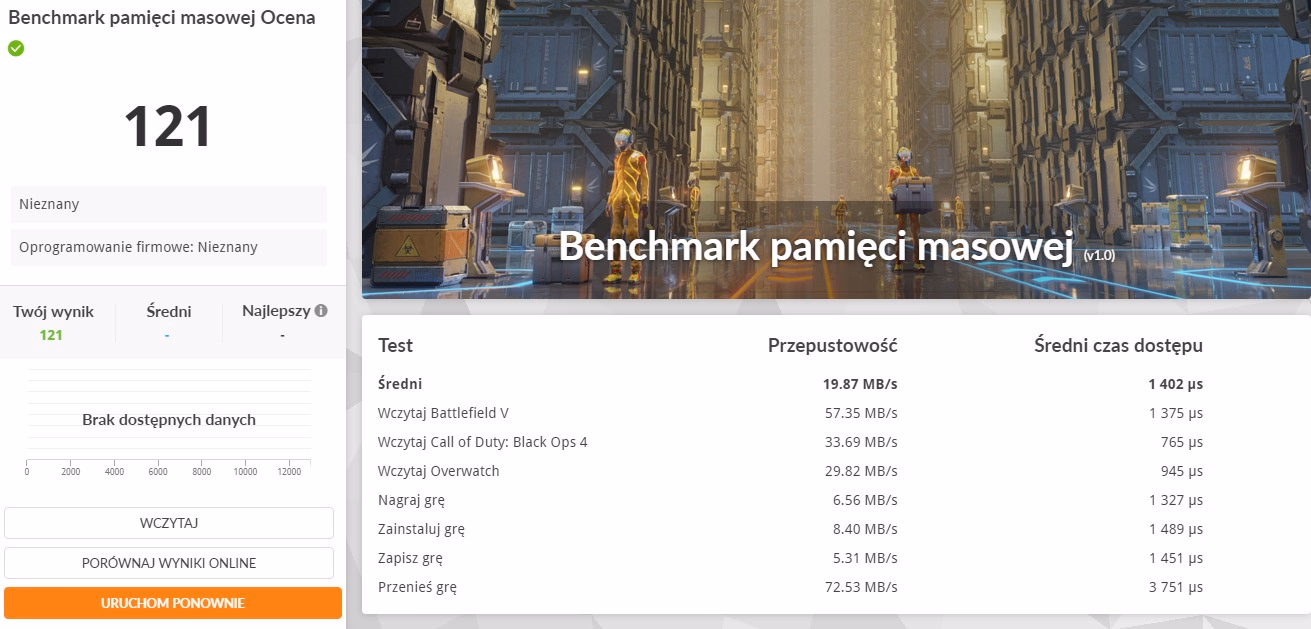Click the info icon next to Najlepszy

coord(321,311)
